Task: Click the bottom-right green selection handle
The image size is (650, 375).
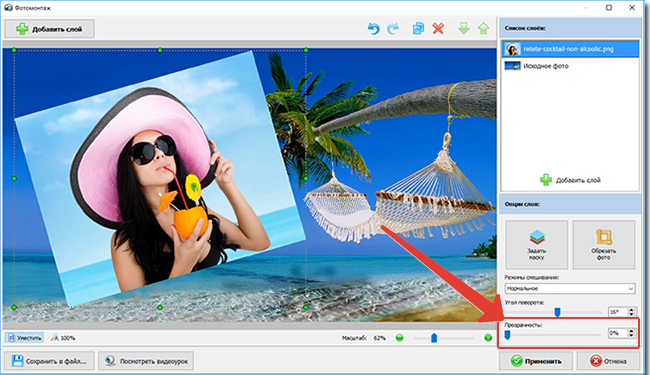Action: pyautogui.click(x=306, y=307)
